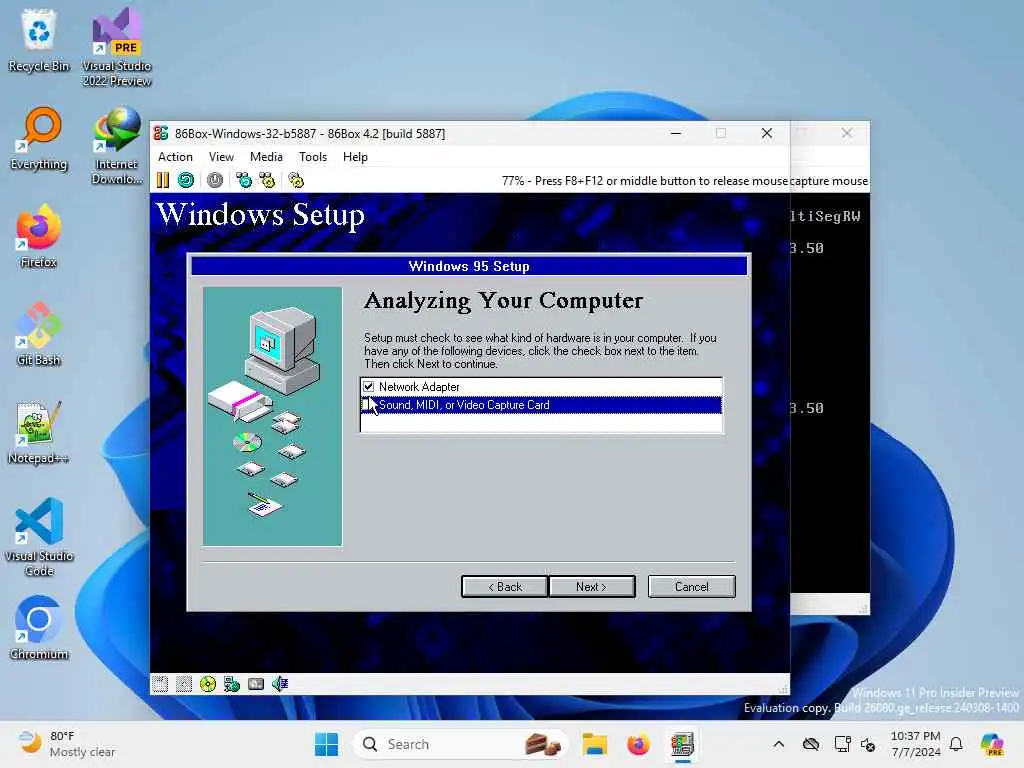Click the sound speaker status icon

click(x=280, y=684)
